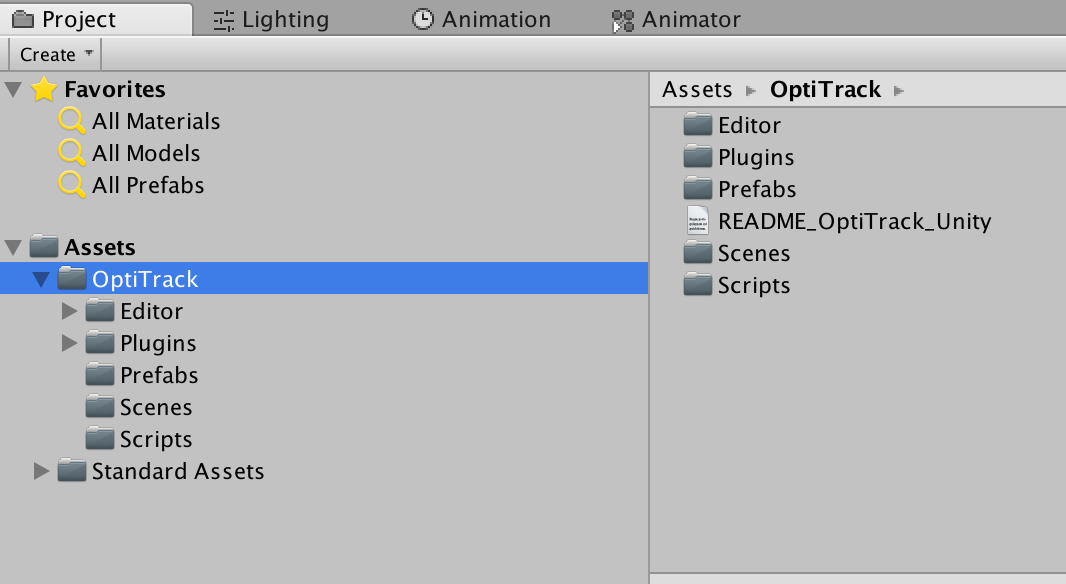Image resolution: width=1066 pixels, height=584 pixels.
Task: Open the Create dropdown menu
Action: (53, 53)
